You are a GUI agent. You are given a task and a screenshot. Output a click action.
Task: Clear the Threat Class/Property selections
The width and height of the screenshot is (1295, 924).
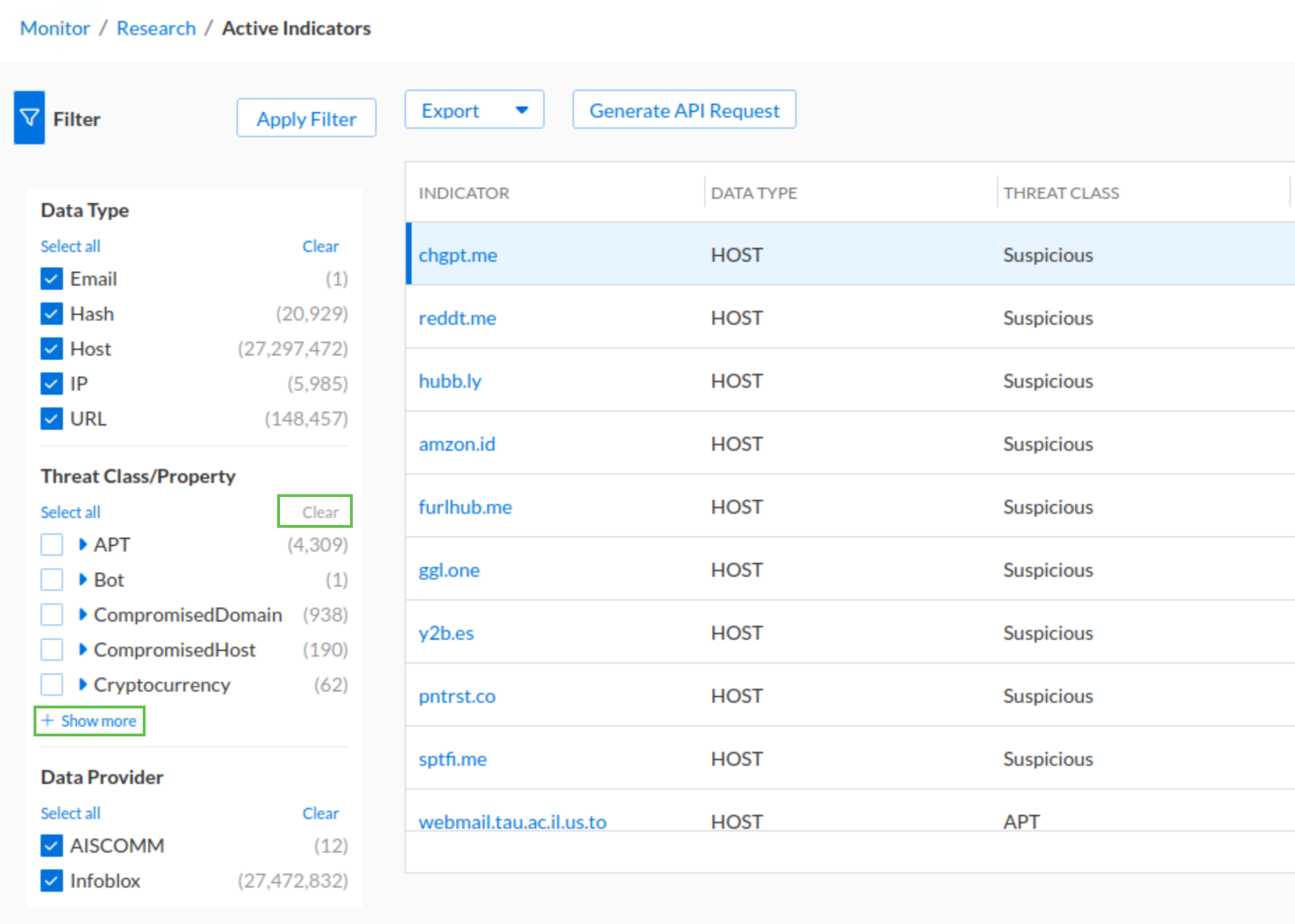tap(320, 512)
